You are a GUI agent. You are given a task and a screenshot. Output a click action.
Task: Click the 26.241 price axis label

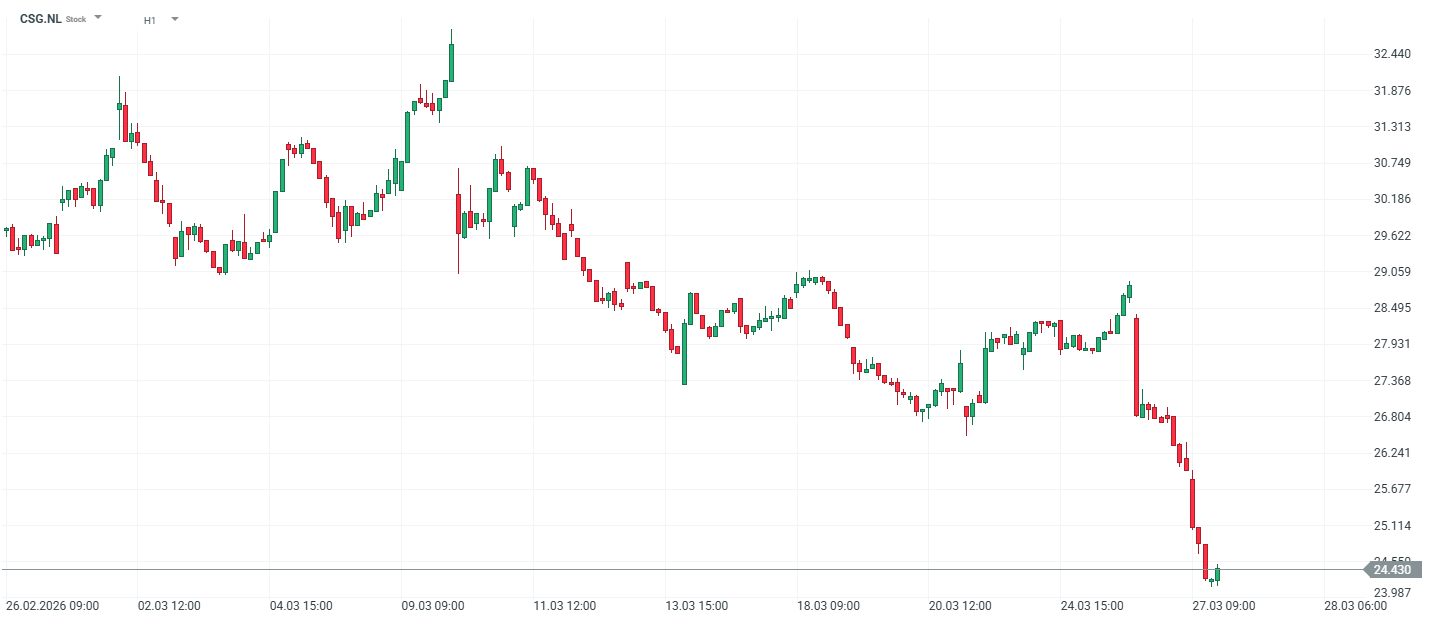pos(1392,453)
